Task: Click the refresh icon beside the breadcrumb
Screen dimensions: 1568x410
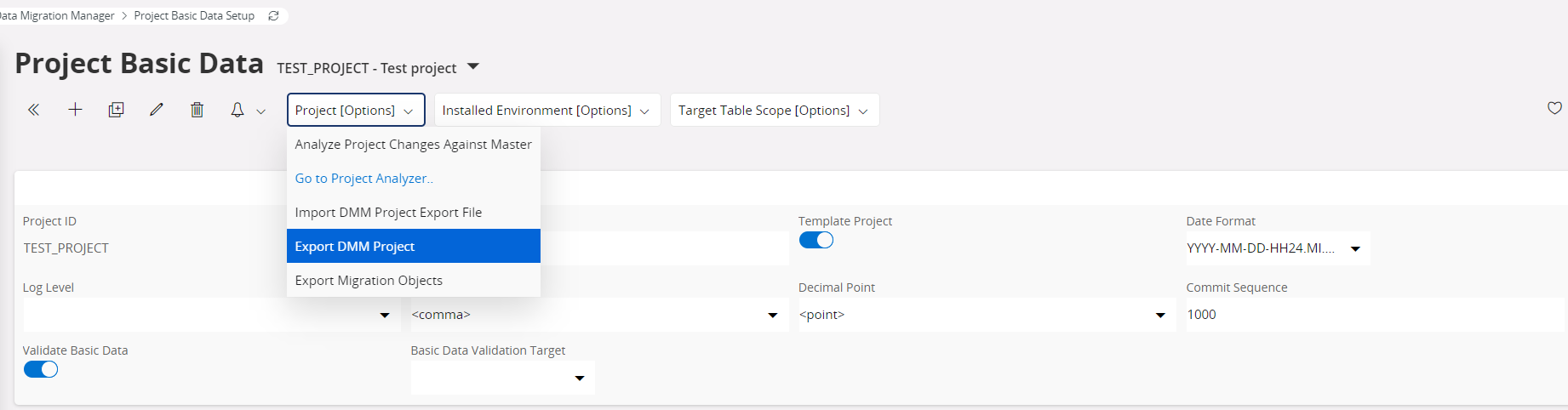Action: [273, 16]
